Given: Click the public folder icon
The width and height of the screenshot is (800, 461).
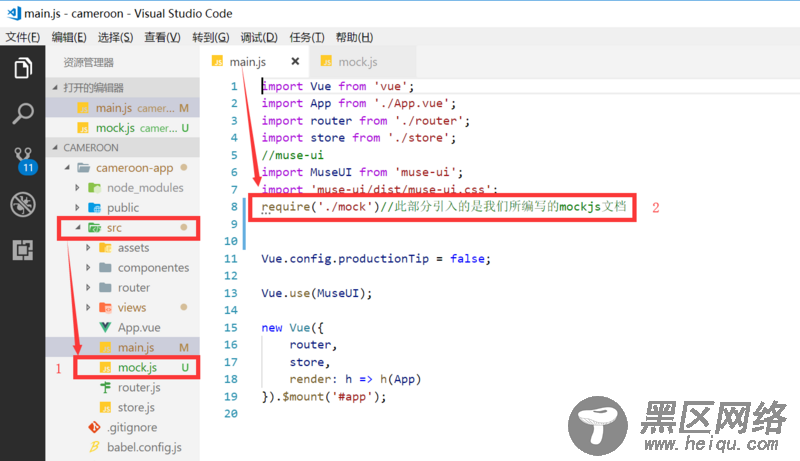Looking at the screenshot, I should (x=94, y=208).
